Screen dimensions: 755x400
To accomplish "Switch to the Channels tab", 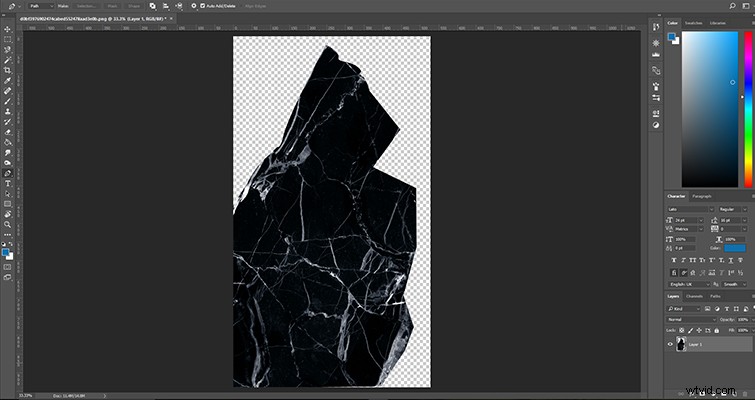I will pyautogui.click(x=694, y=297).
